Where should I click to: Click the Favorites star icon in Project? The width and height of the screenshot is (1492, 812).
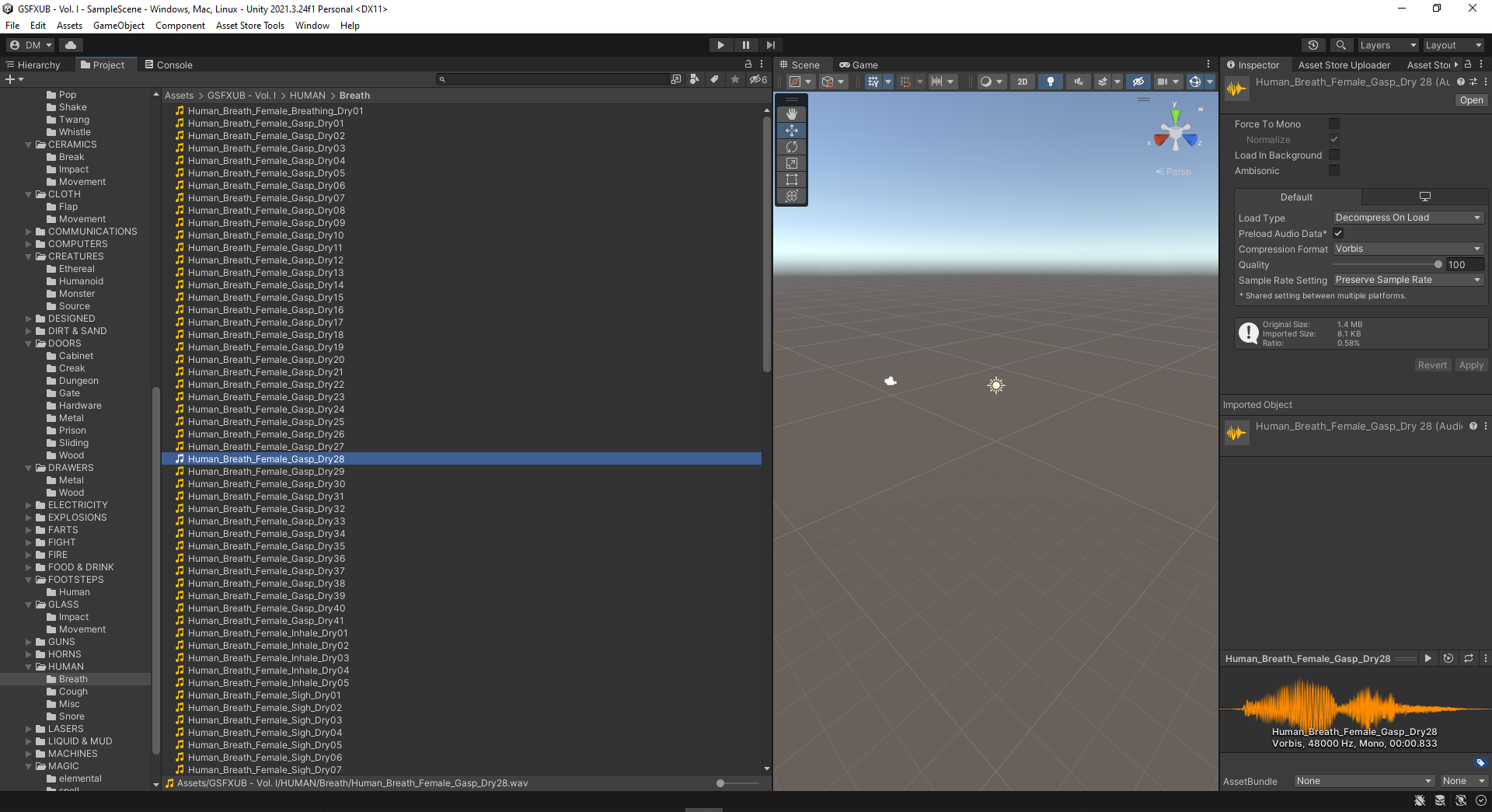(735, 79)
